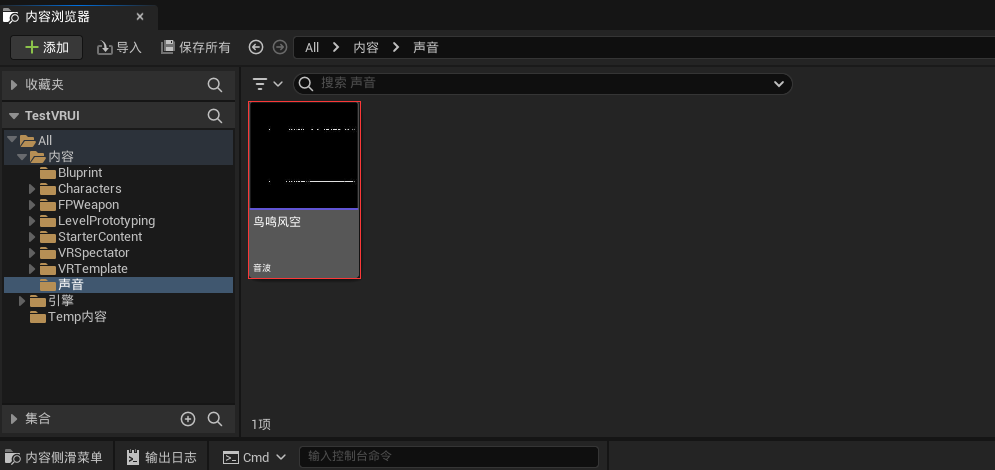Collapse the '内容' folder arrow
995x470 pixels.
pos(22,156)
